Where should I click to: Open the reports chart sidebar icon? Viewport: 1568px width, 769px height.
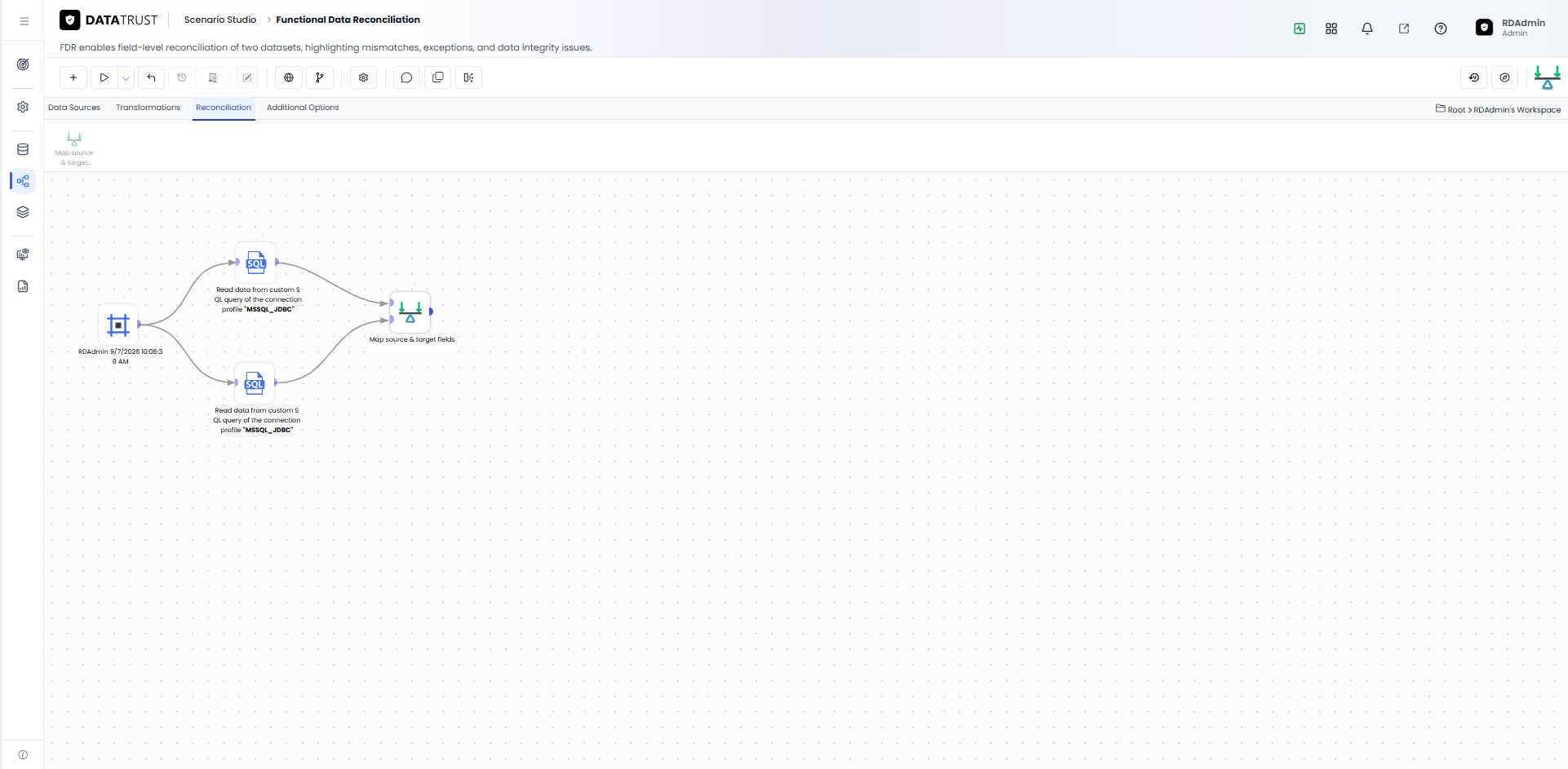tap(23, 286)
